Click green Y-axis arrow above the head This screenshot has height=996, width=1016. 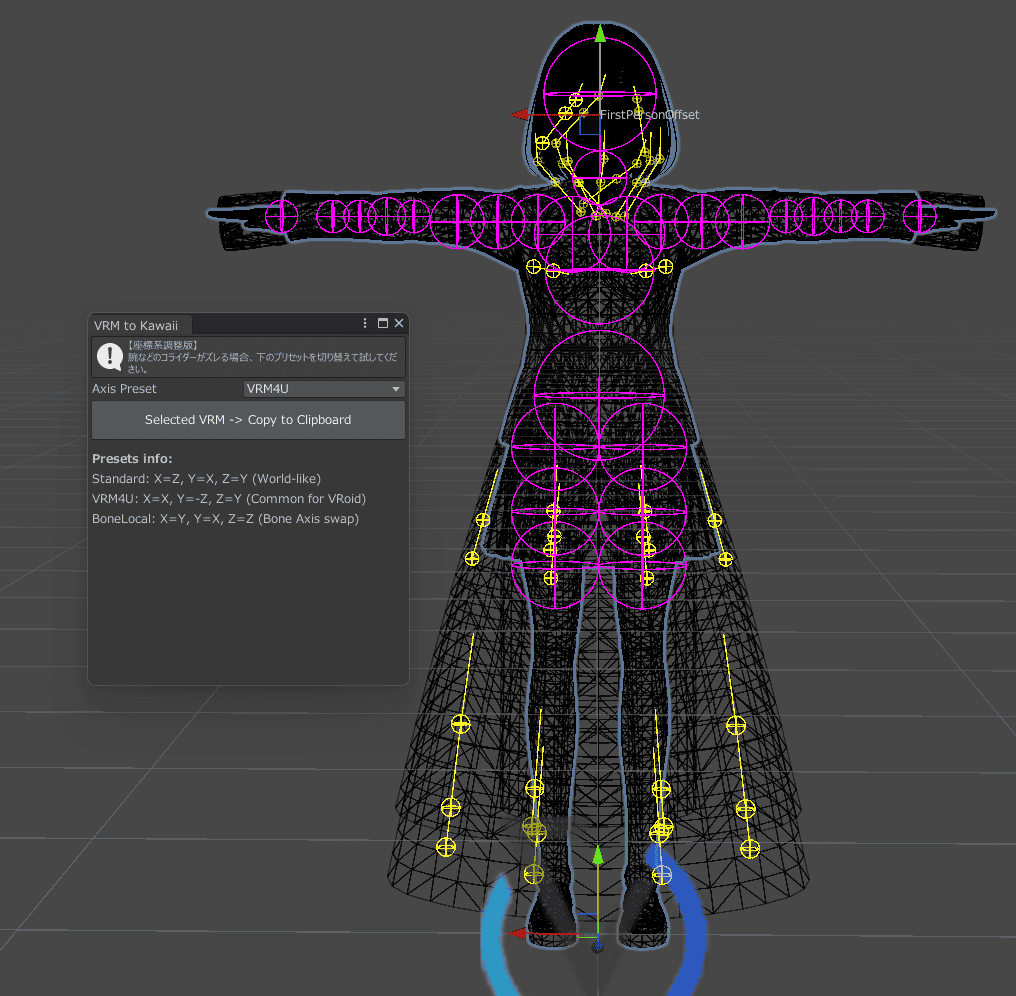click(x=600, y=34)
